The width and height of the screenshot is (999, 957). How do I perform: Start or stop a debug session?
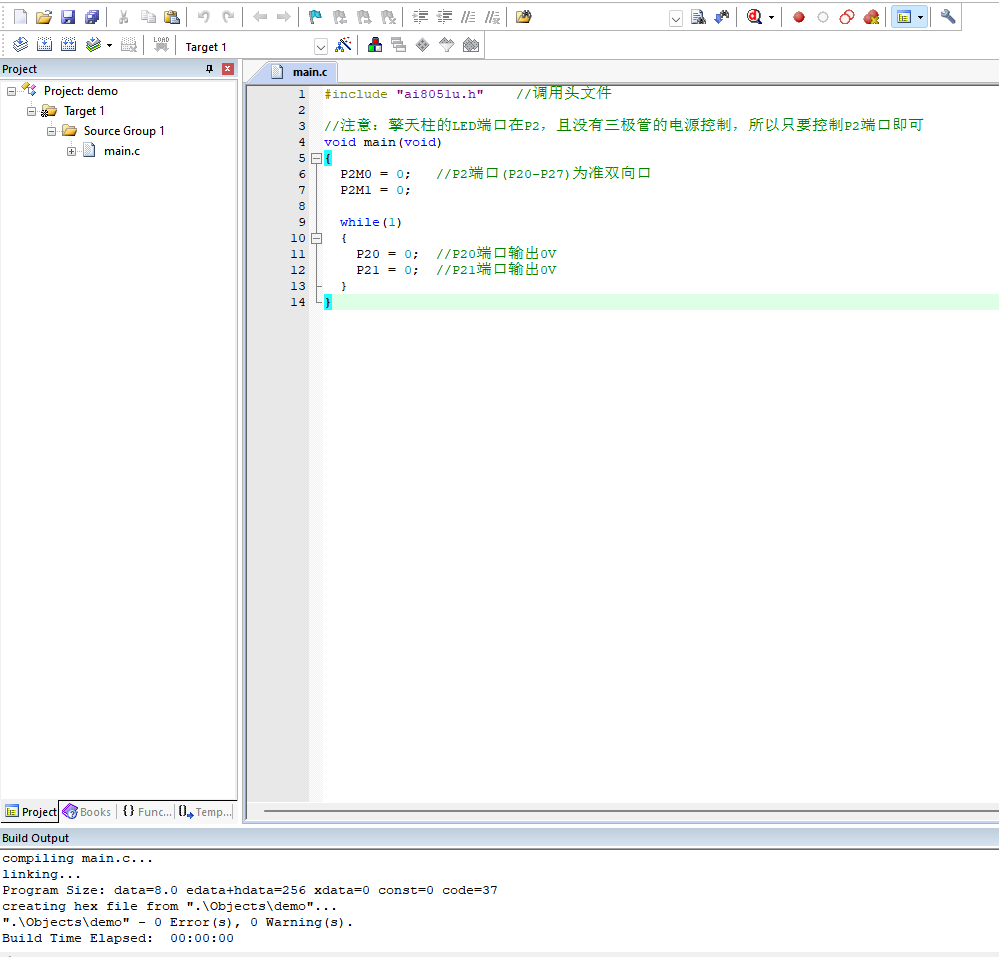(x=754, y=17)
